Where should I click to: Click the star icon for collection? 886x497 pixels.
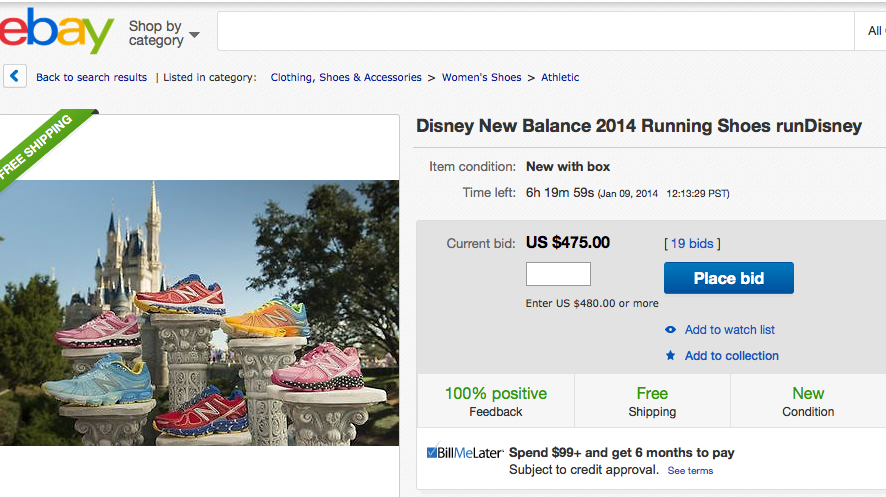coord(670,355)
